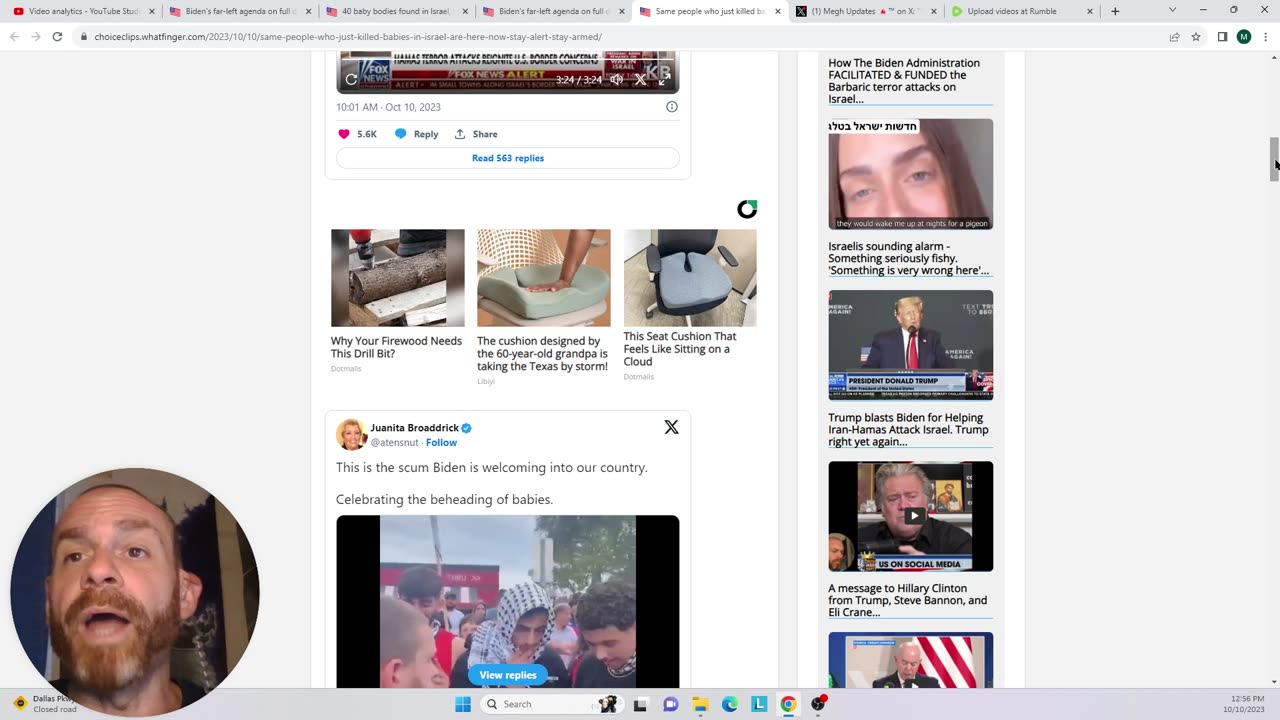Open Dallas Pkwy Closed road traffic widget
The image size is (1280, 720).
click(45, 704)
